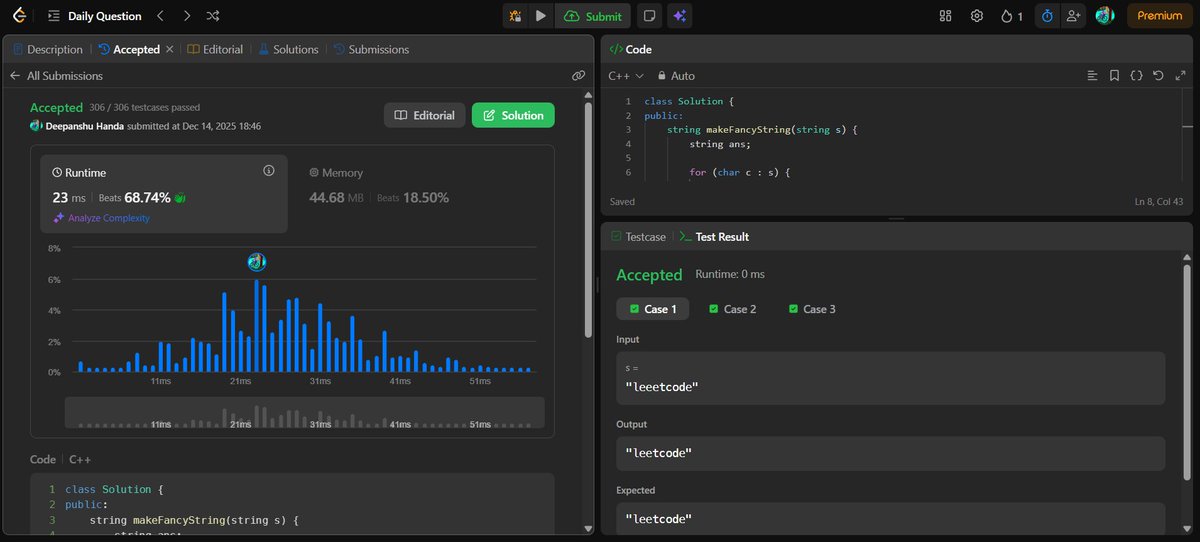Open the profile avatar menu
Viewport: 1200px width, 542px height.
pyautogui.click(x=1105, y=16)
